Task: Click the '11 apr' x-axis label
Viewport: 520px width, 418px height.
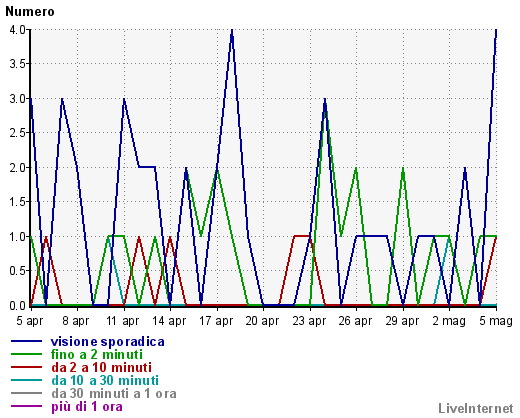Action: [x=122, y=321]
